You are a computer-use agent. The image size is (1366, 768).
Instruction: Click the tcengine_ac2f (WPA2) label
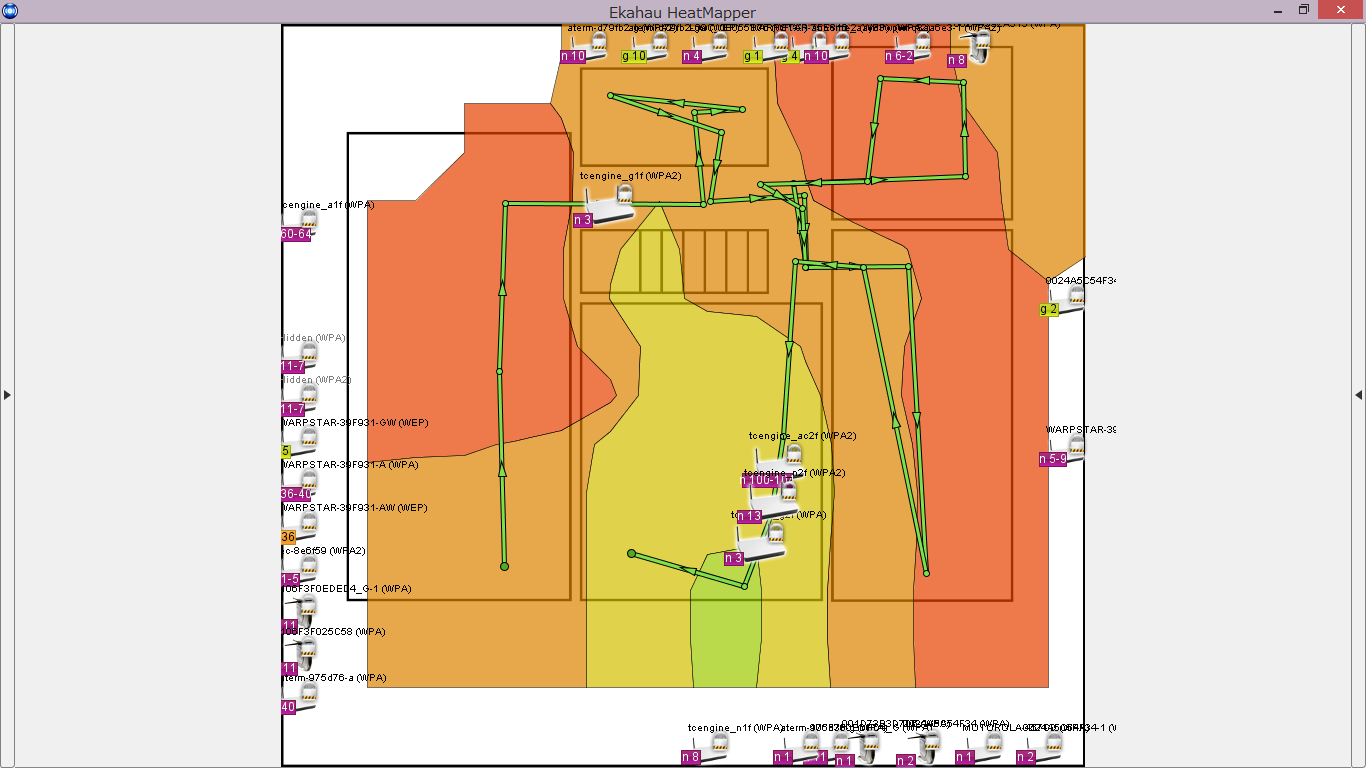[x=802, y=436]
